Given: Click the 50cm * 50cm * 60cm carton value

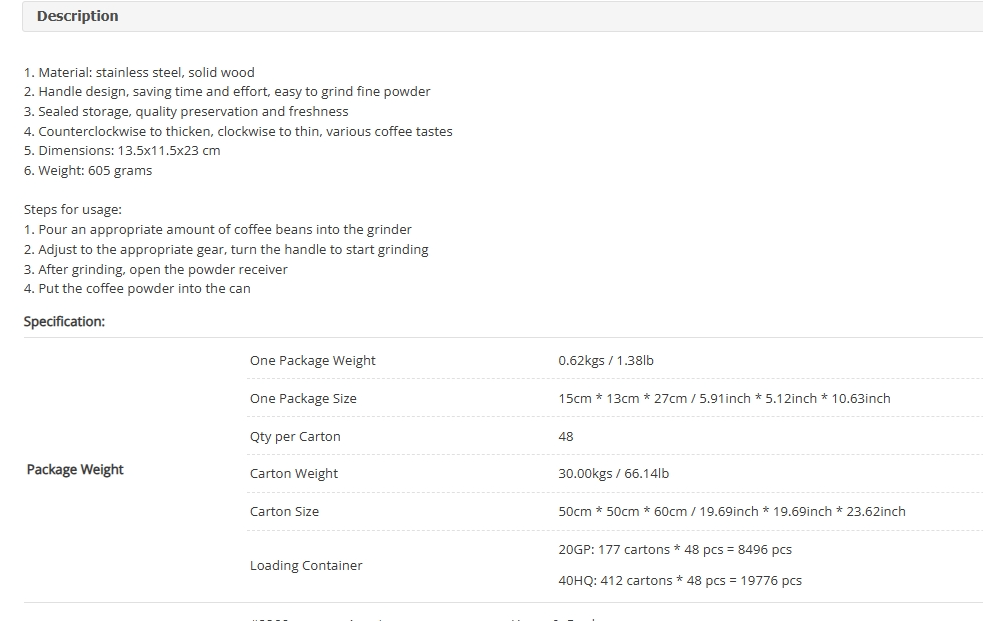Looking at the screenshot, I should point(732,511).
